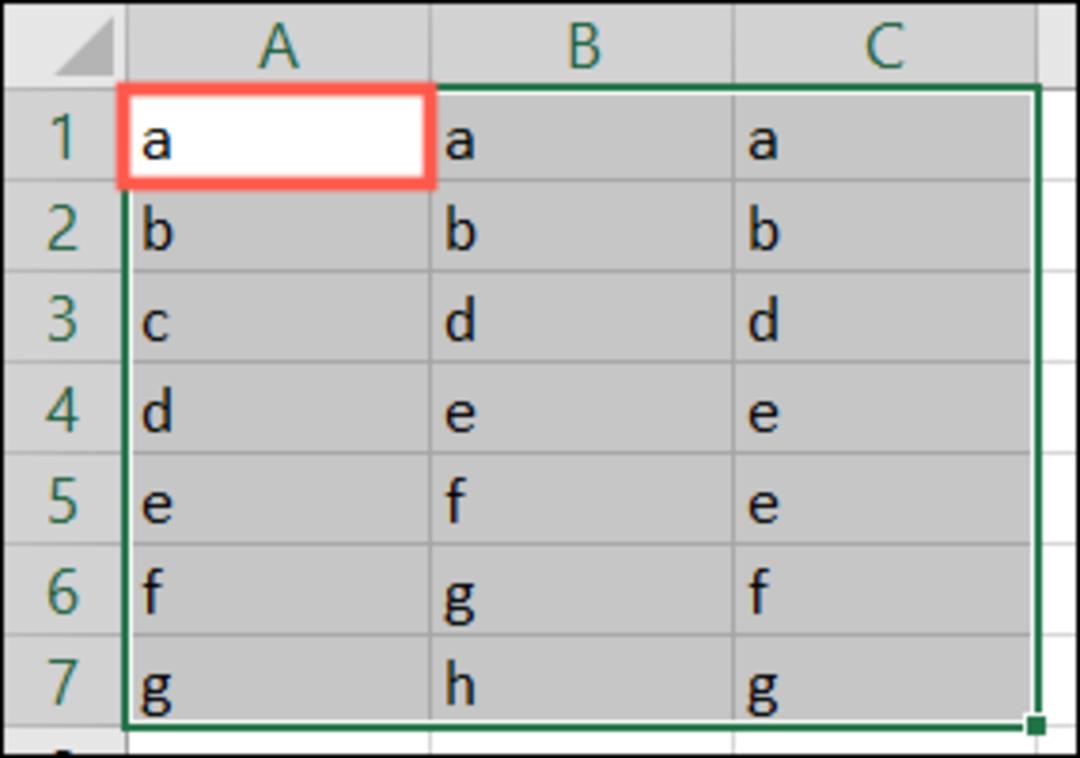
Task: Select row 5 header
Action: 63,499
